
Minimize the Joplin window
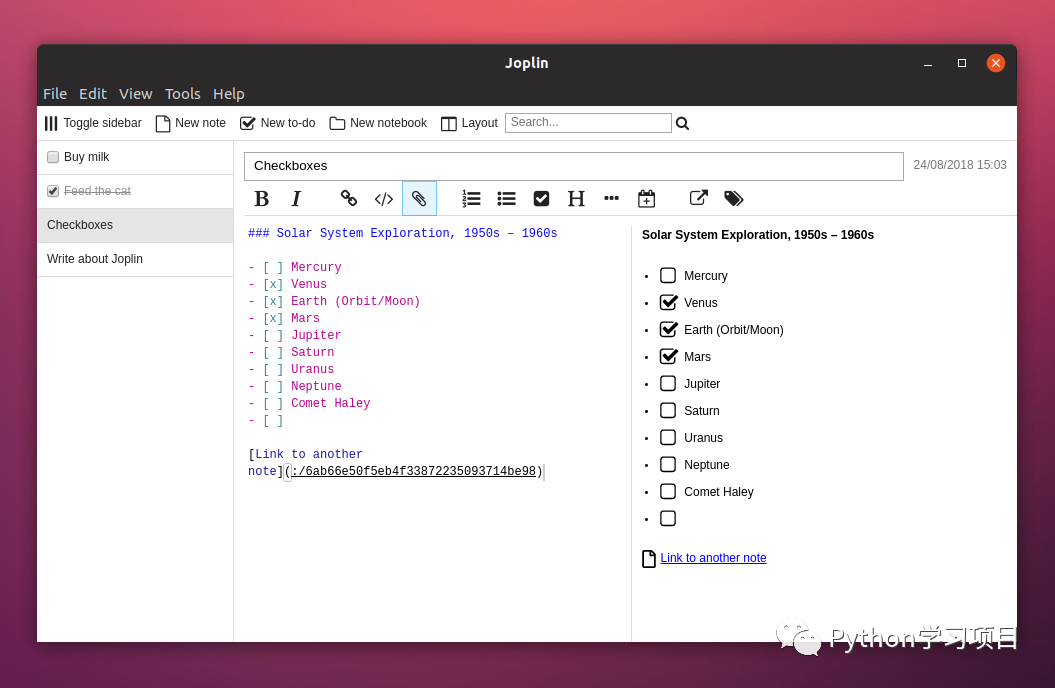pyautogui.click(x=928, y=63)
